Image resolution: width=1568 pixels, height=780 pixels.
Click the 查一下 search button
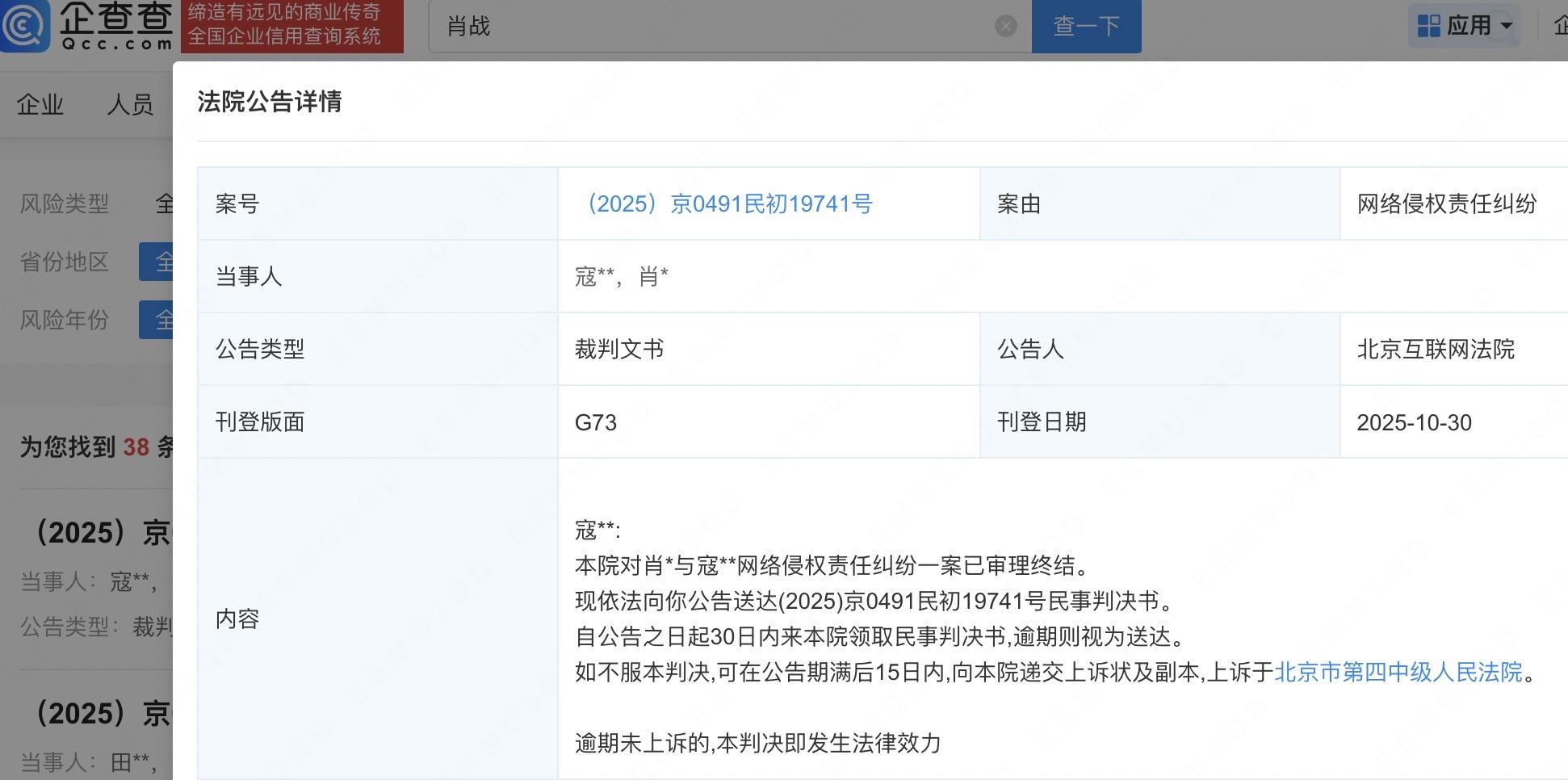click(x=1086, y=26)
